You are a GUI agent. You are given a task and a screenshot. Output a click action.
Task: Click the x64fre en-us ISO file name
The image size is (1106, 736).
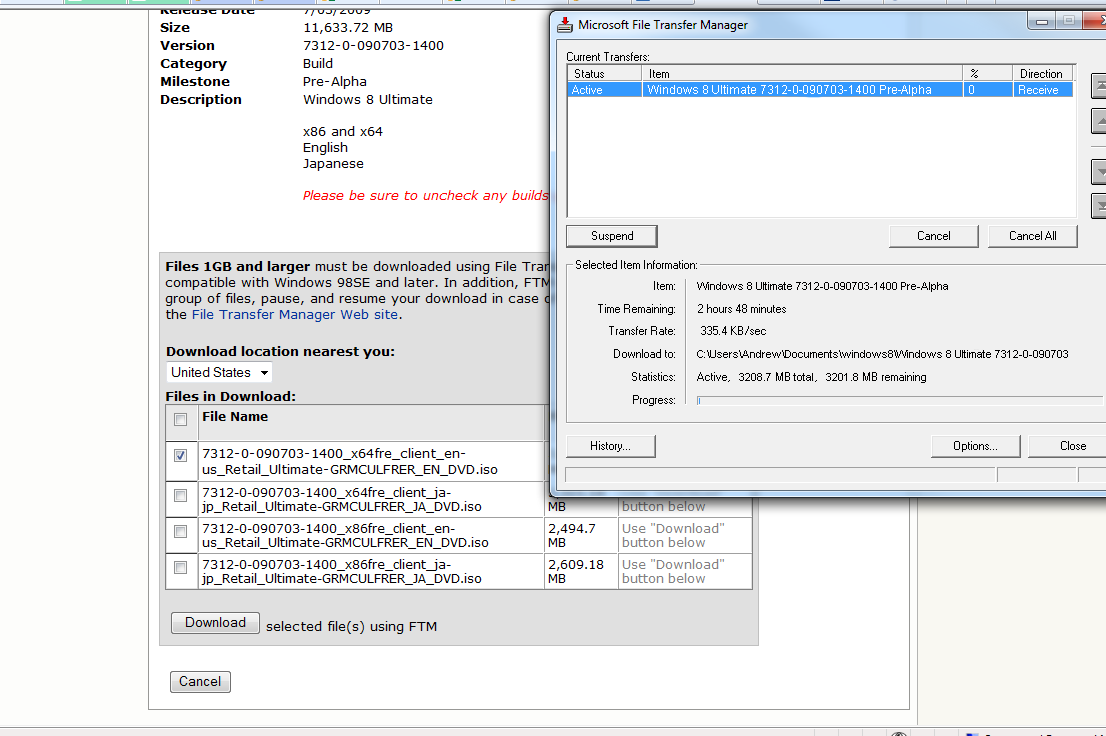pyautogui.click(x=350, y=461)
